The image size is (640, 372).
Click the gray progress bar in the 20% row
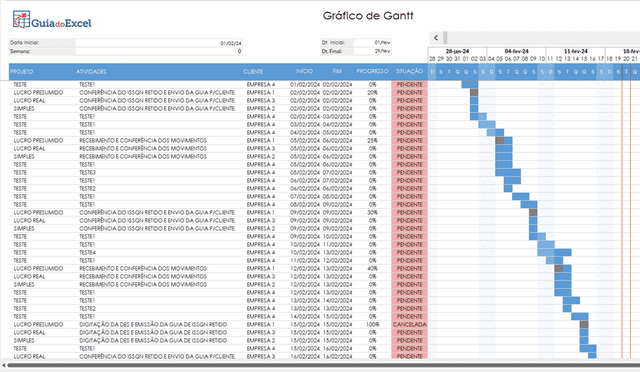pyautogui.click(x=474, y=93)
